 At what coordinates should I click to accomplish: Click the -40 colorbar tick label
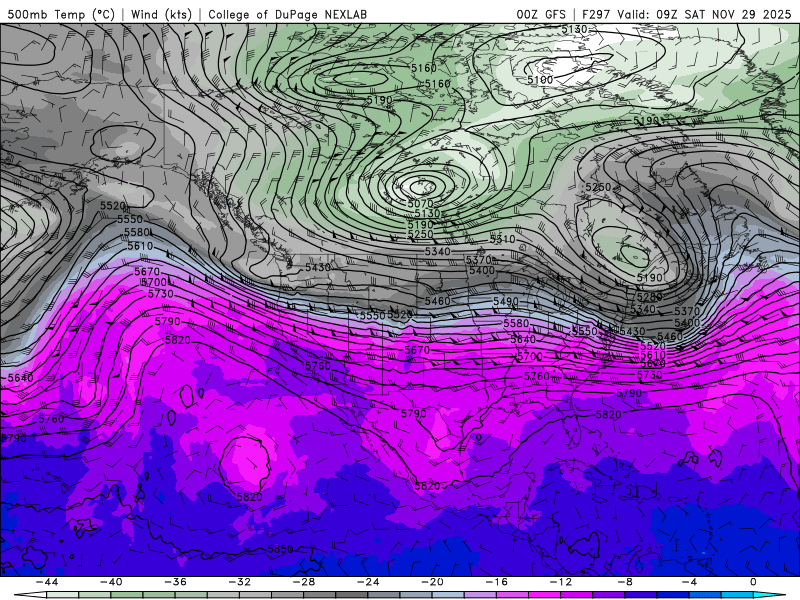[111, 582]
